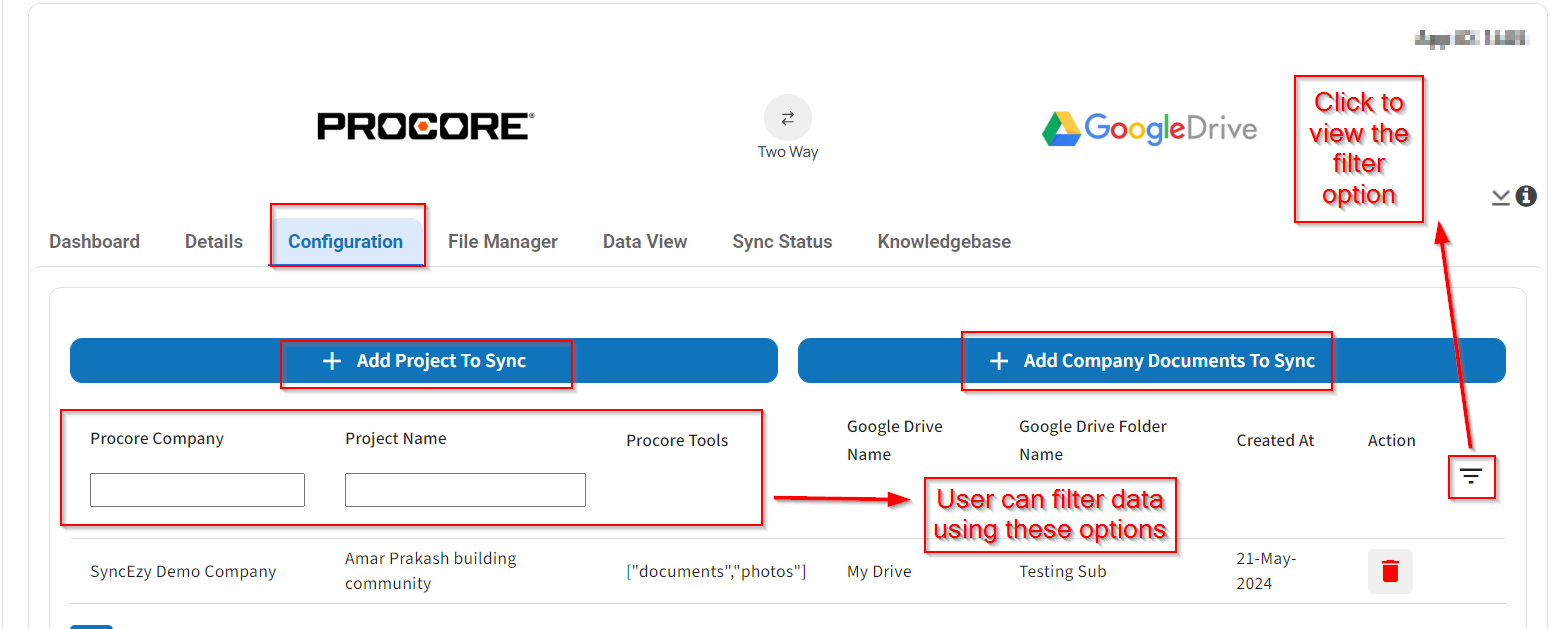
Task: Open the Dashboard tab
Action: click(x=94, y=241)
